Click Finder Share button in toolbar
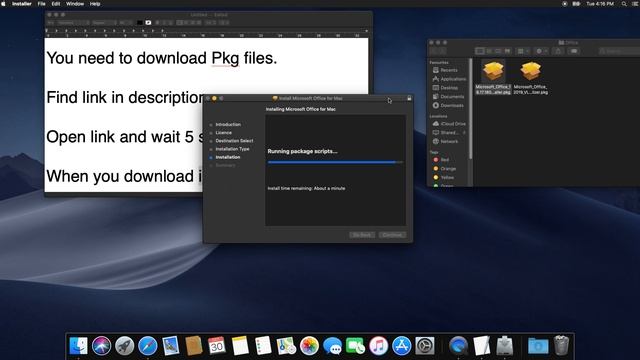 click(558, 51)
